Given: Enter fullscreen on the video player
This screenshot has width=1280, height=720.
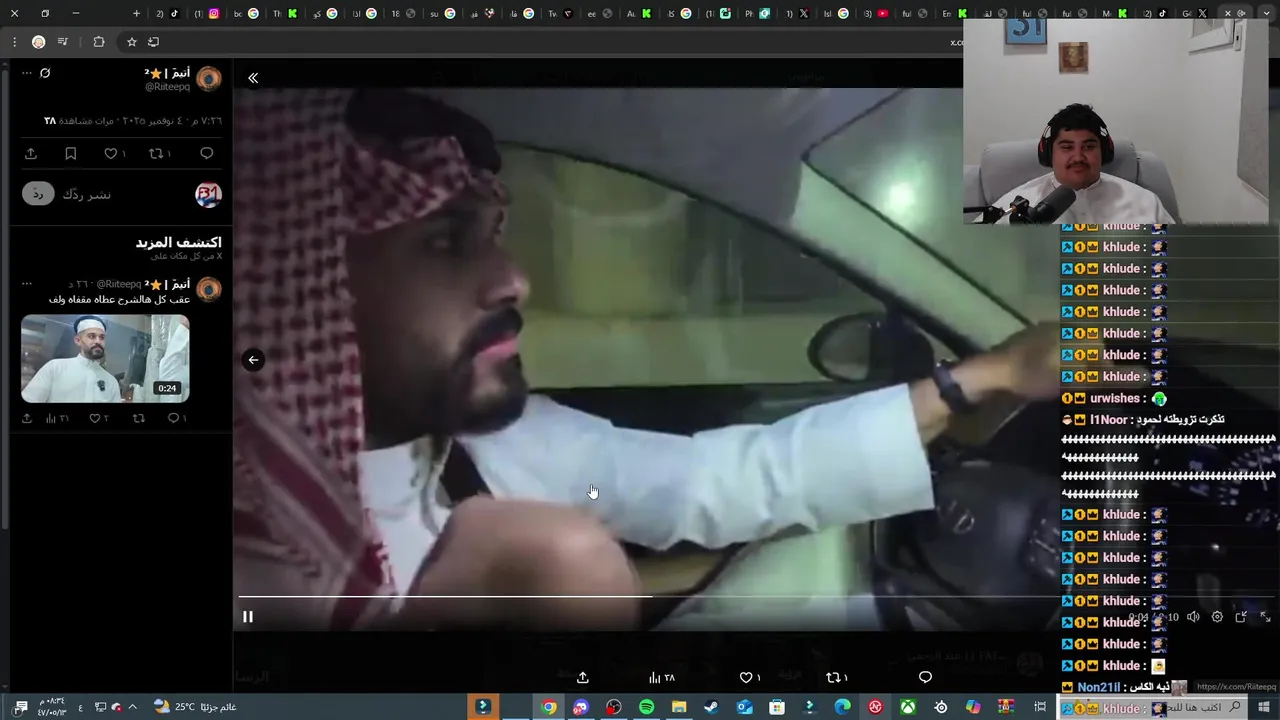Looking at the screenshot, I should pyautogui.click(x=1265, y=617).
